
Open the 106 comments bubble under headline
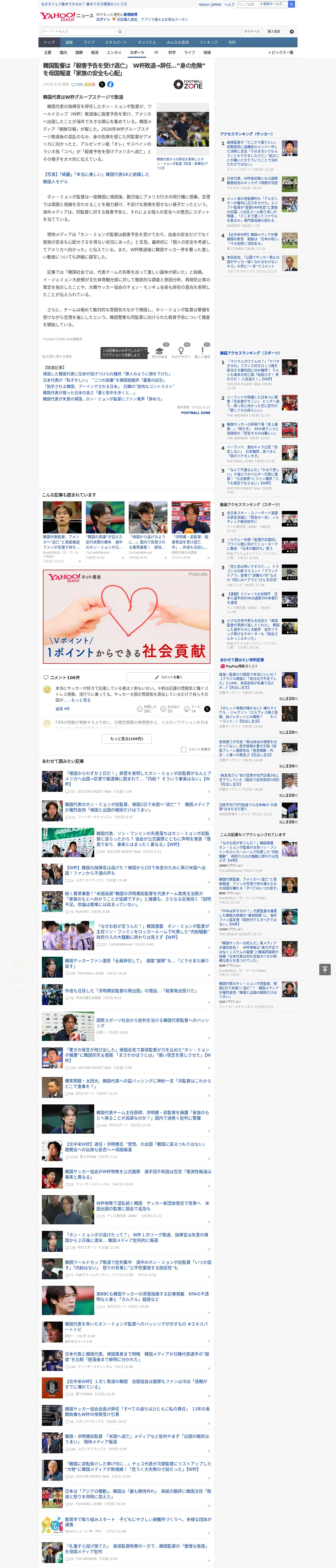tap(77, 85)
